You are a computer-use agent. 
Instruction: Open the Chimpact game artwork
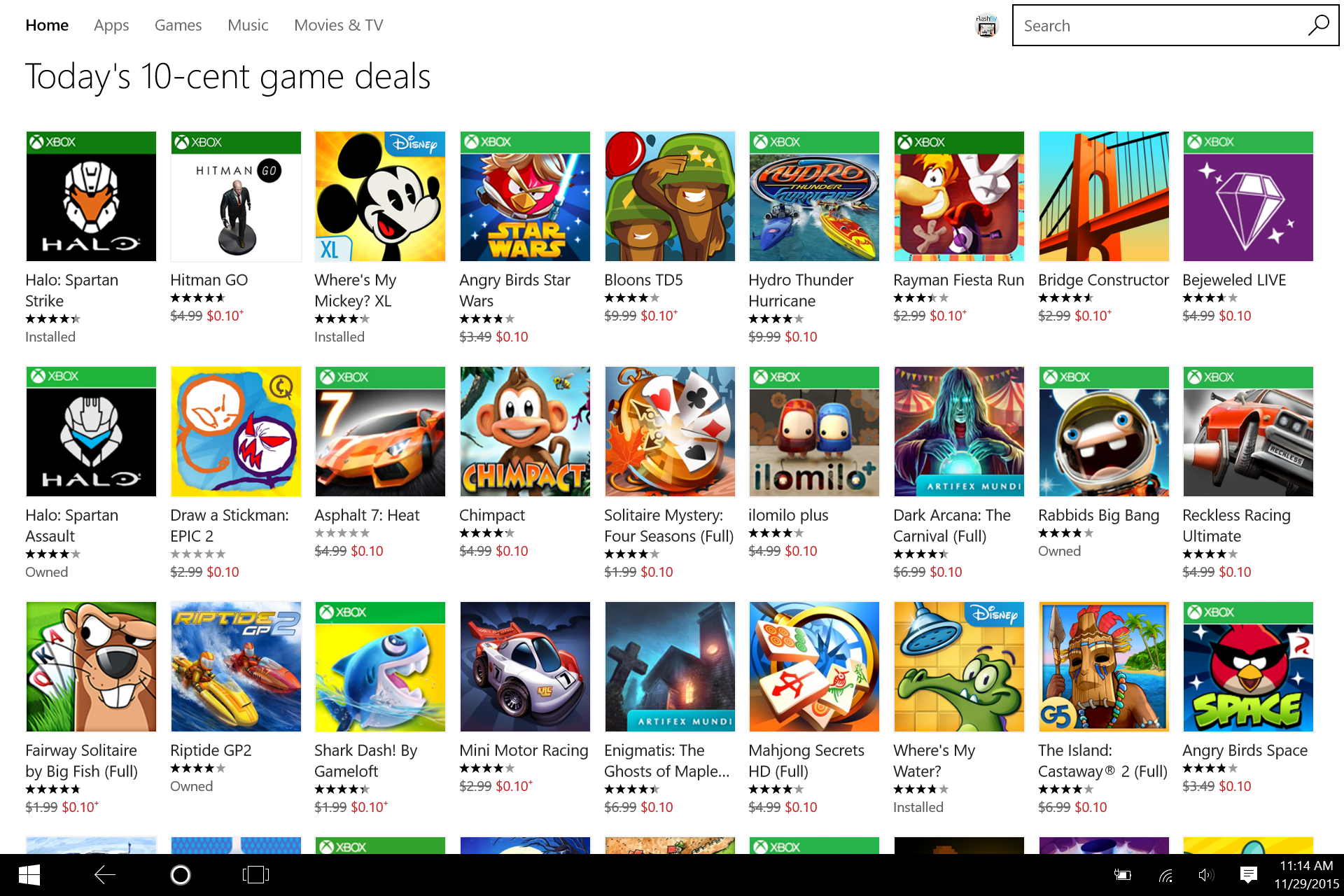(525, 432)
